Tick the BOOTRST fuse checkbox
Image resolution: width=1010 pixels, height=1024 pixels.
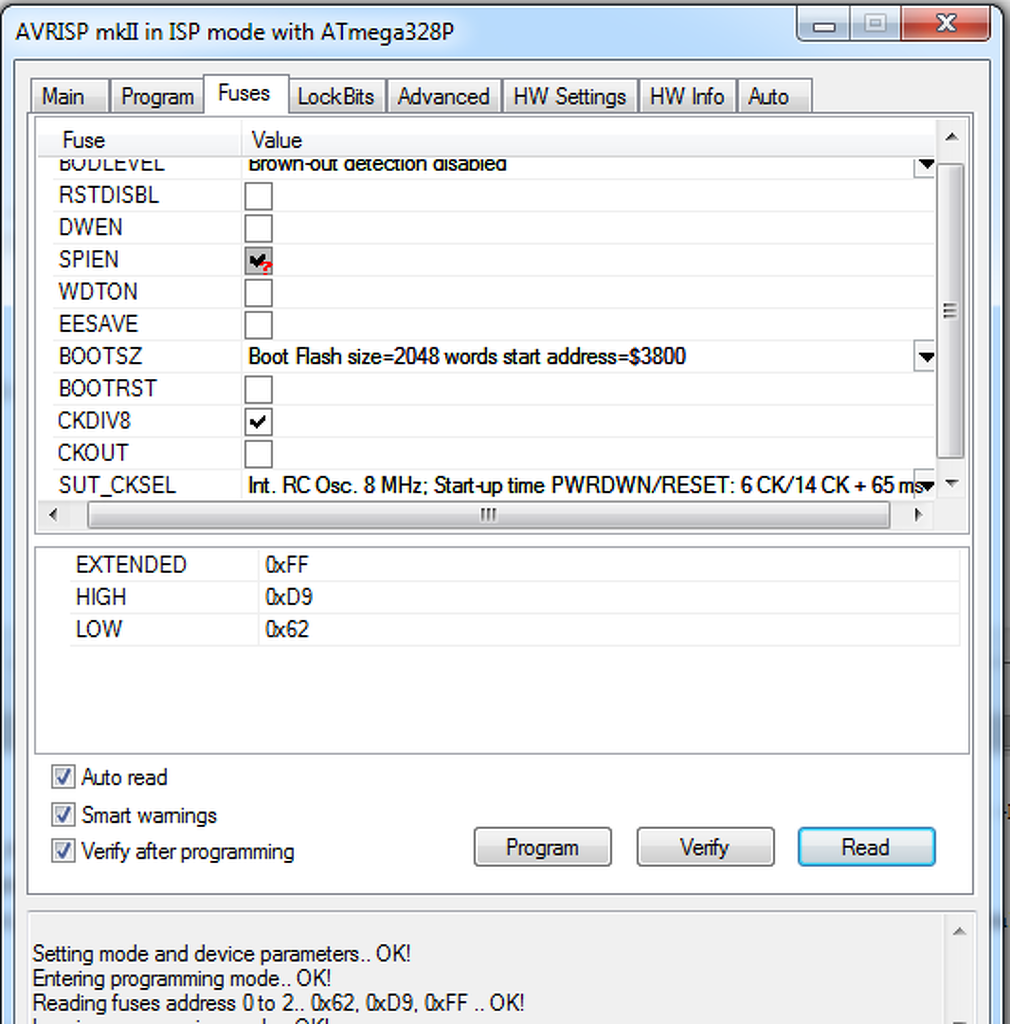259,389
